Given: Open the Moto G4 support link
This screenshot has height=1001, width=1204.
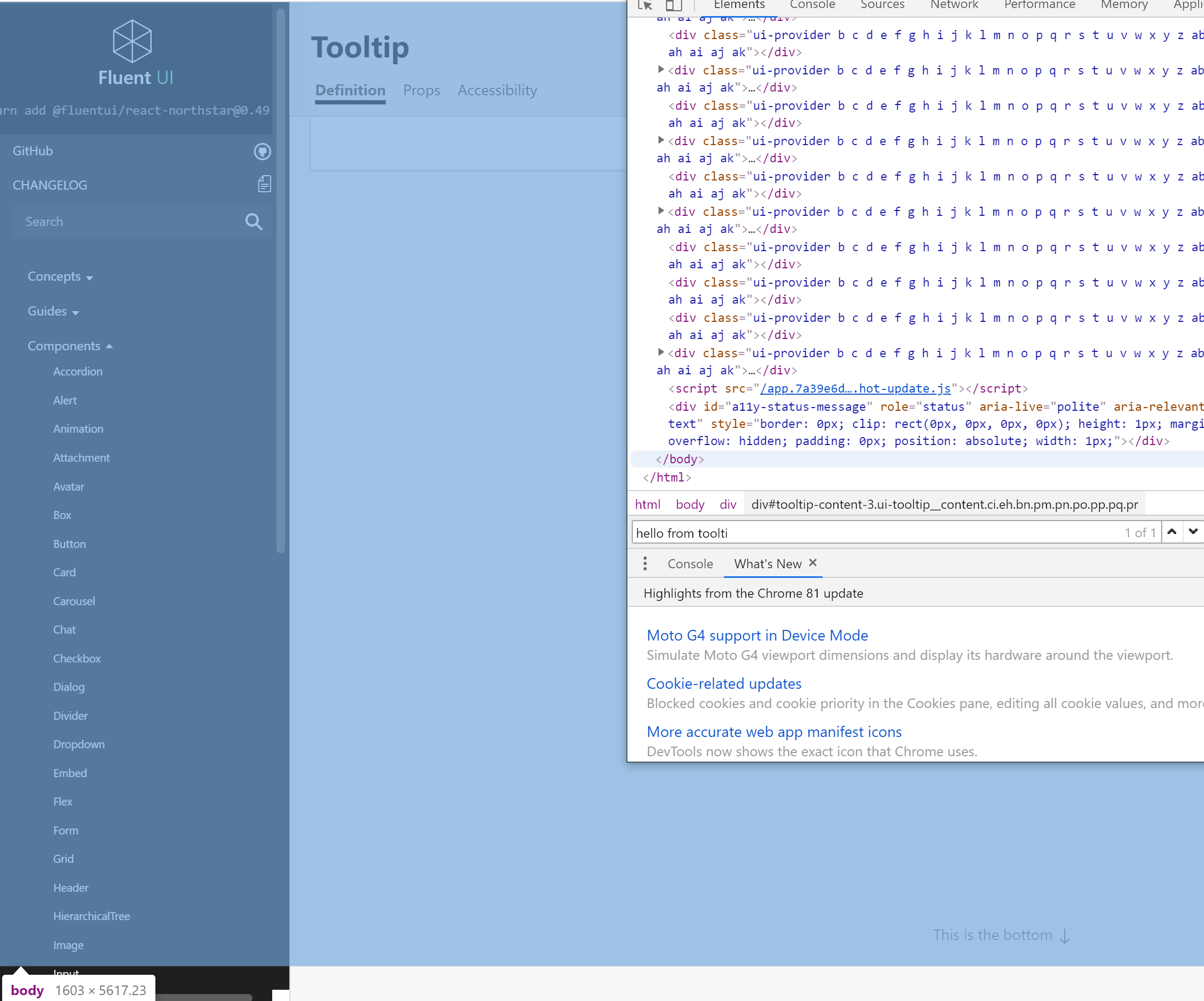Looking at the screenshot, I should click(x=757, y=635).
